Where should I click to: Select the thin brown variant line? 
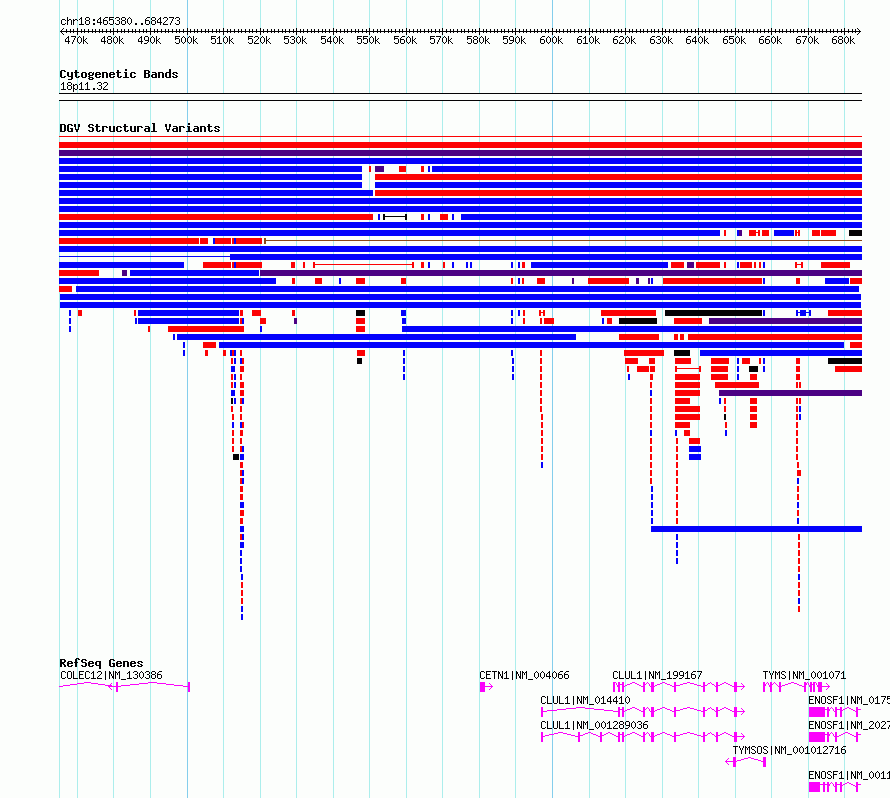coord(563,241)
